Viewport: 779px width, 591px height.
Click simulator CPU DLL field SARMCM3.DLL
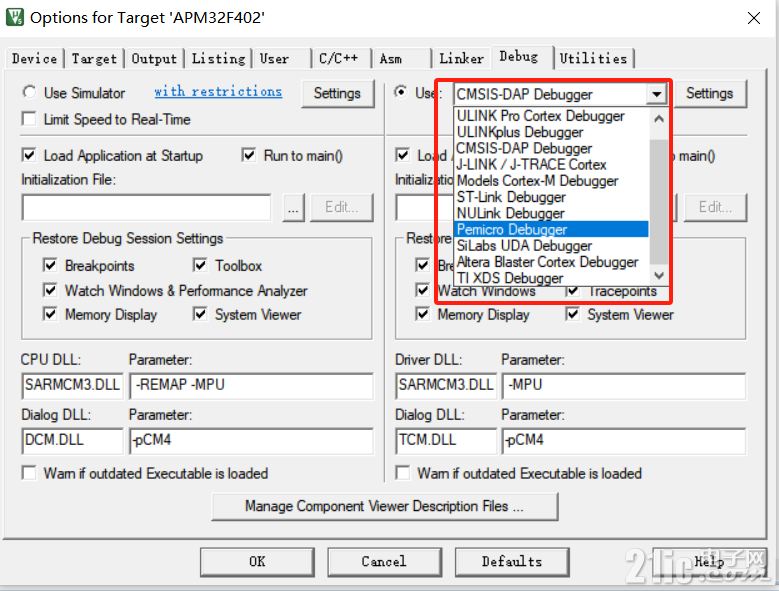point(72,385)
